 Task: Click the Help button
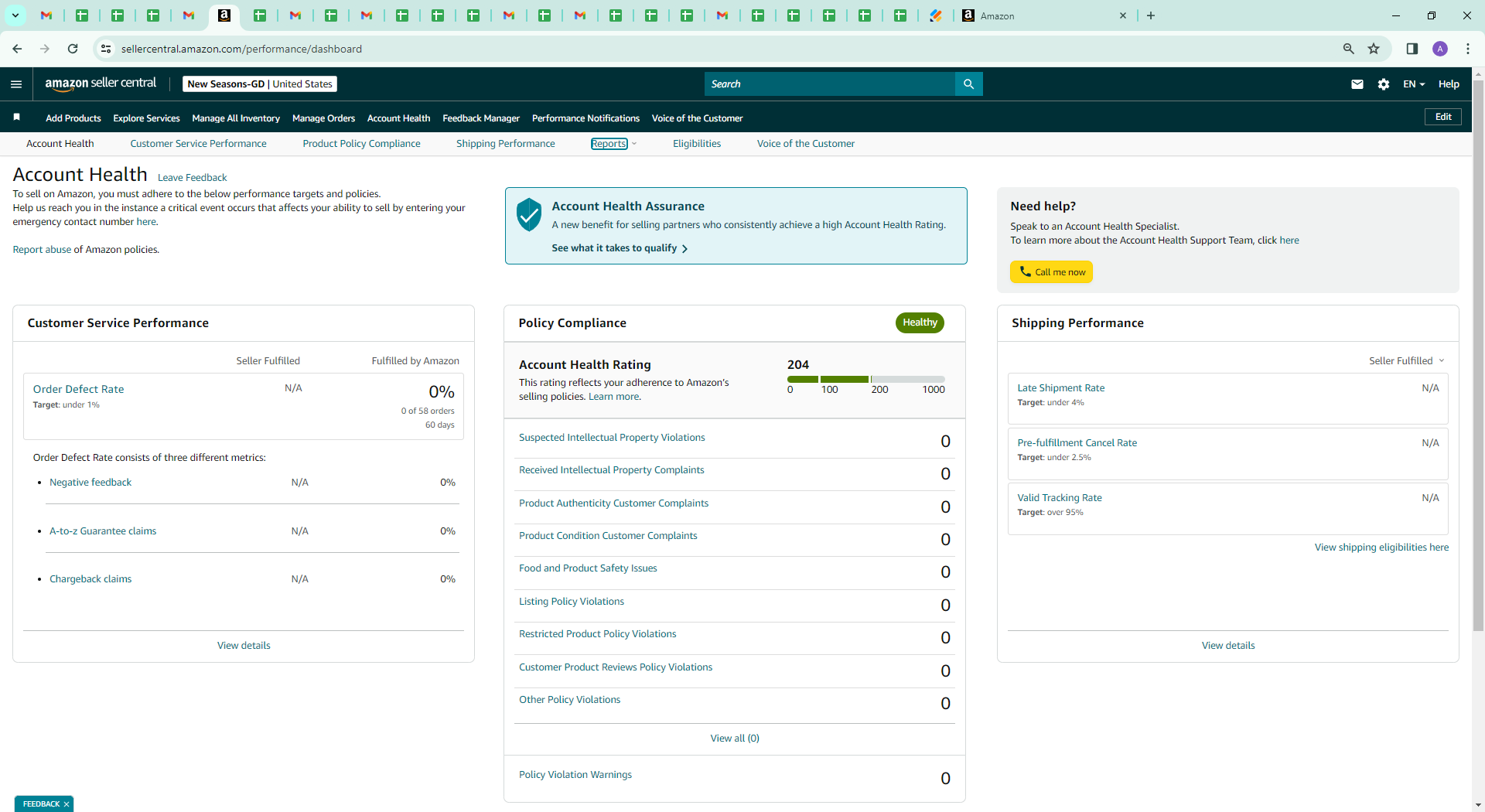pos(1449,84)
